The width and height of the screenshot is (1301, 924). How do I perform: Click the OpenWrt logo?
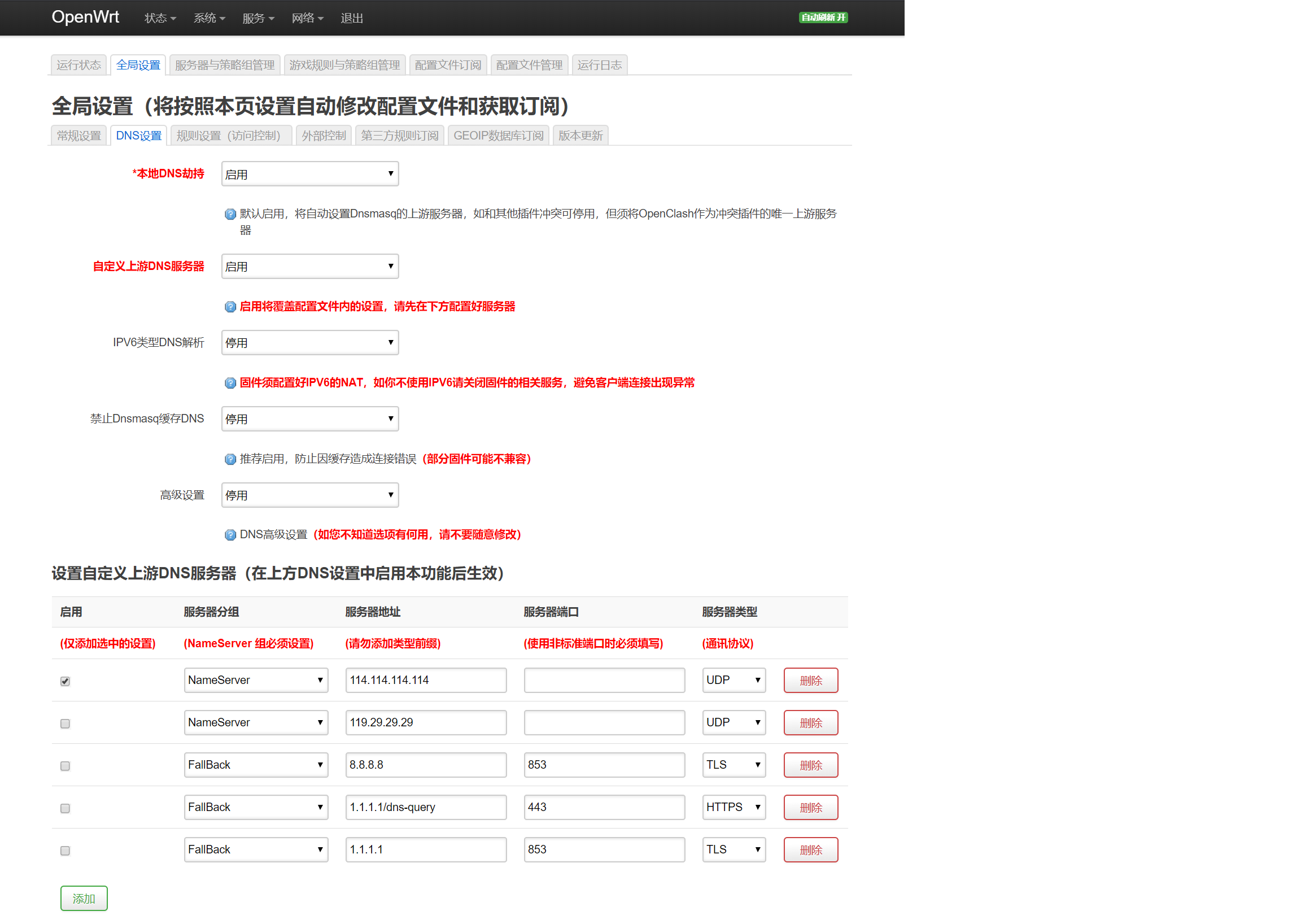click(x=85, y=17)
